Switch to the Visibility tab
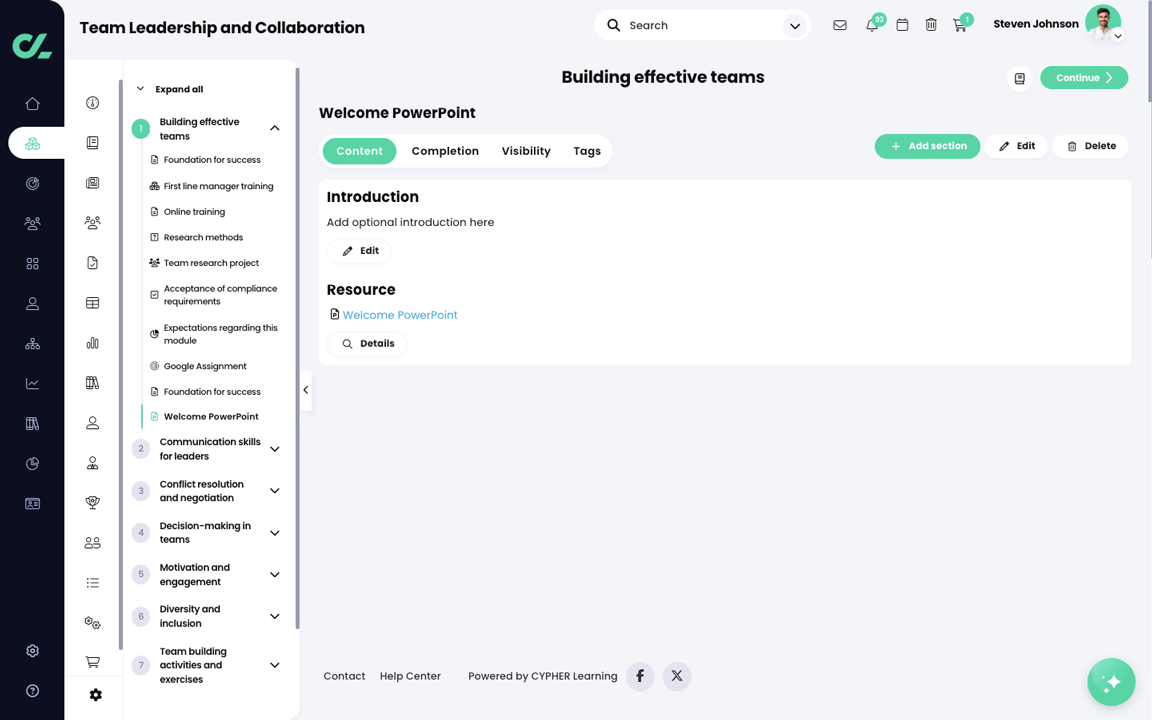This screenshot has width=1152, height=720. [x=526, y=150]
